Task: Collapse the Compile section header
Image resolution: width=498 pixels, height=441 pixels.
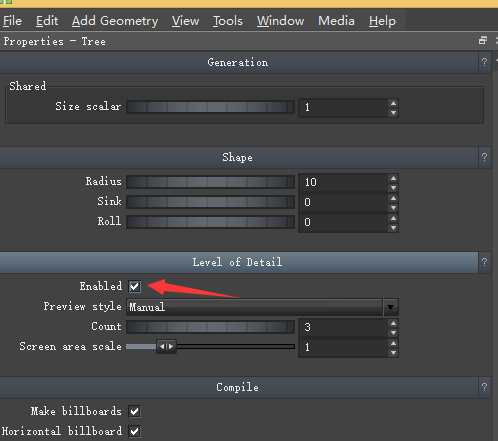Action: [239, 387]
